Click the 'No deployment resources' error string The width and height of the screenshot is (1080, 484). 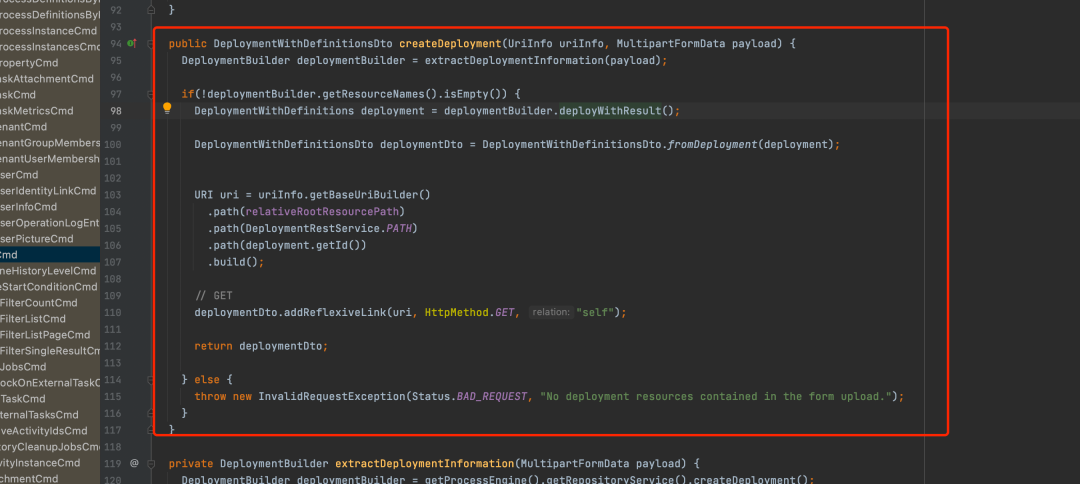pyautogui.click(x=715, y=397)
